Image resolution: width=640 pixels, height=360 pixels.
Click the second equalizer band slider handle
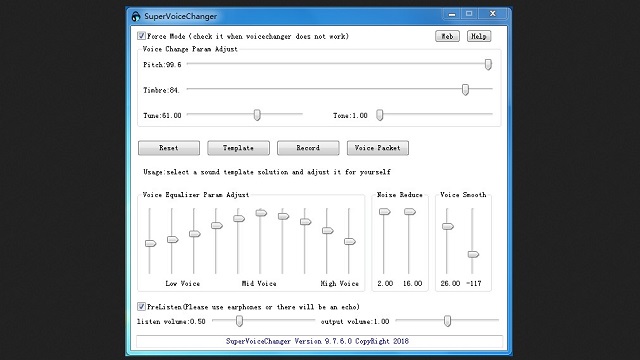(173, 240)
